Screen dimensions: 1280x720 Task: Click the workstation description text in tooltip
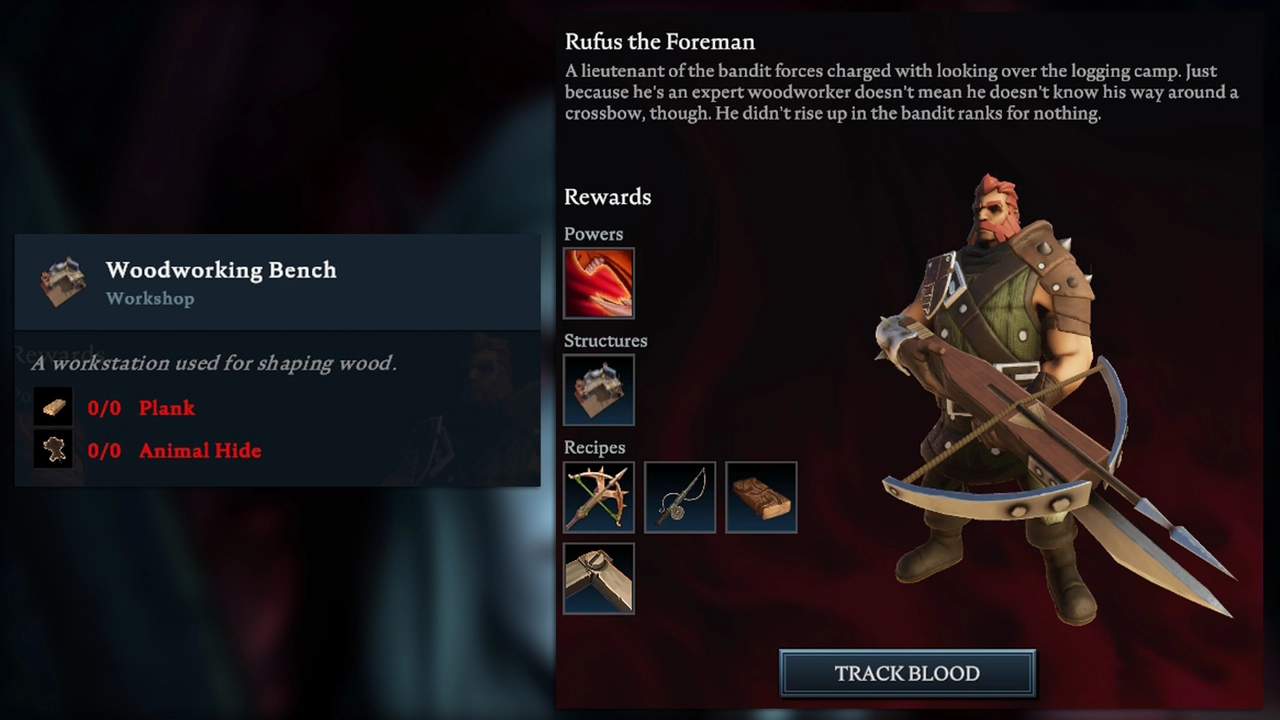coord(214,363)
